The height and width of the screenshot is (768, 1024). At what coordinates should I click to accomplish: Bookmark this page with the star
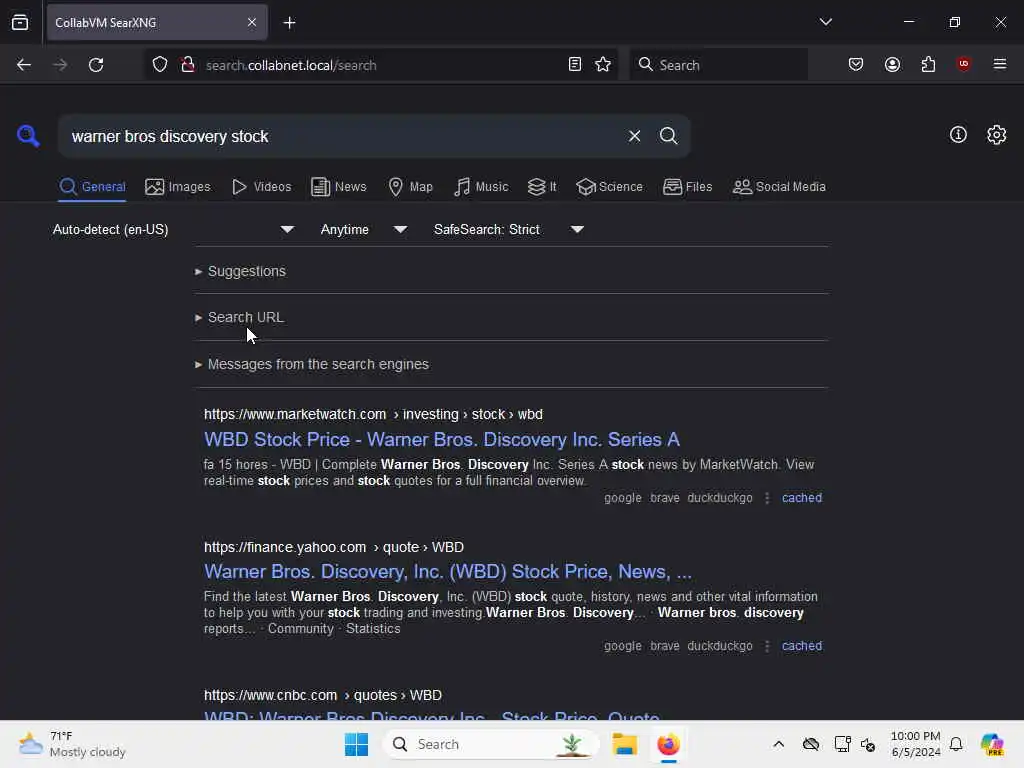click(603, 64)
